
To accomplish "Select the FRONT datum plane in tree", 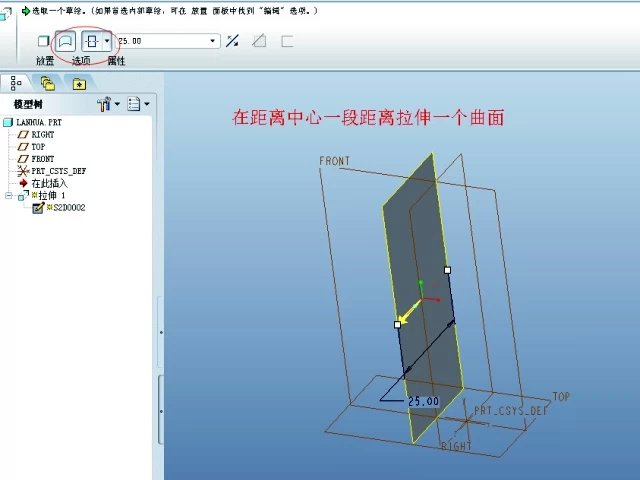I will [42, 159].
